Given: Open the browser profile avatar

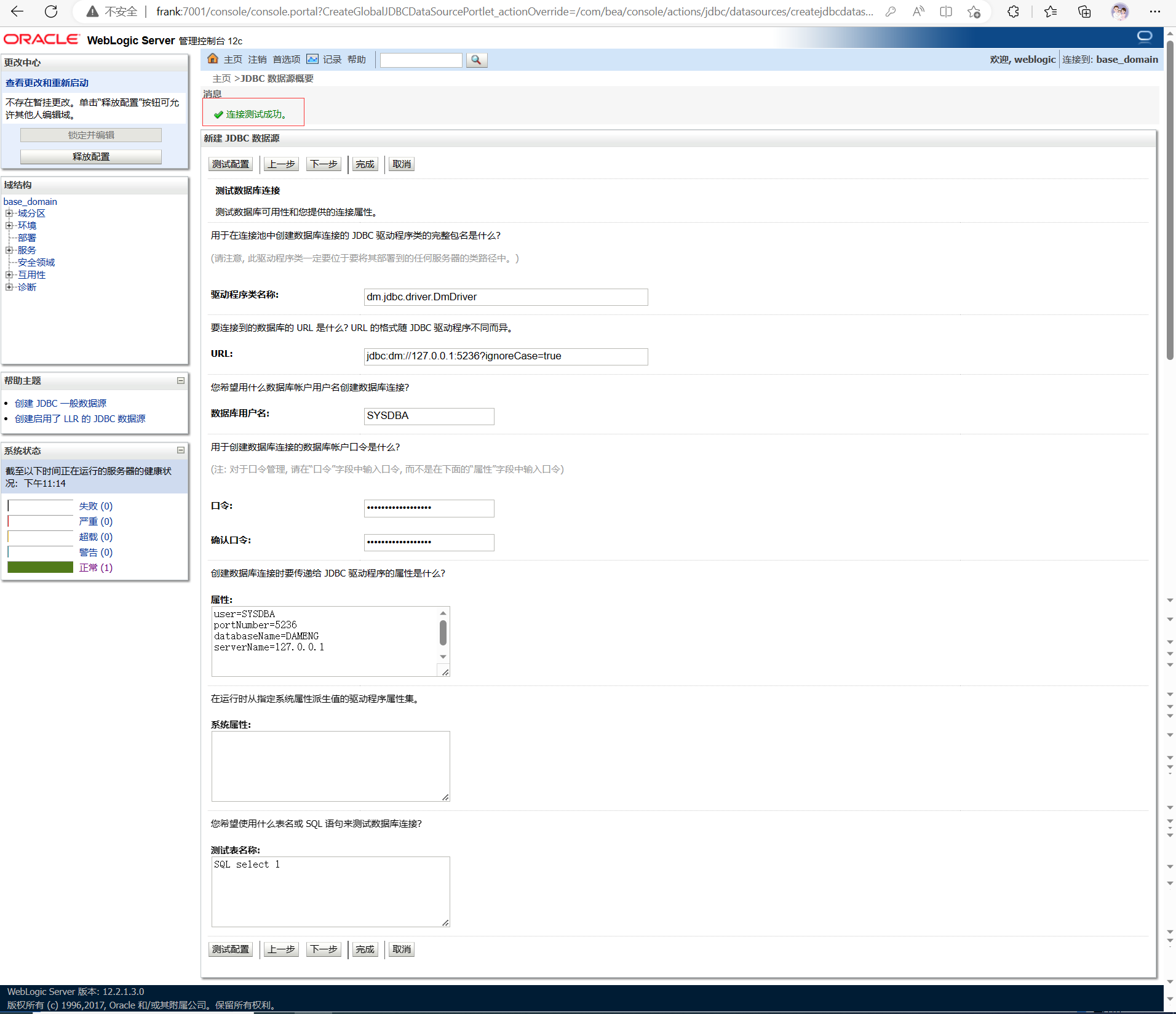Looking at the screenshot, I should point(1120,12).
